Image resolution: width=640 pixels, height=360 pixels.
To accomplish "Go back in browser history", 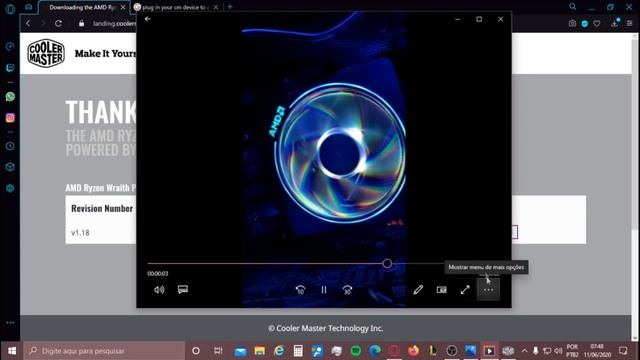I will (x=28, y=24).
